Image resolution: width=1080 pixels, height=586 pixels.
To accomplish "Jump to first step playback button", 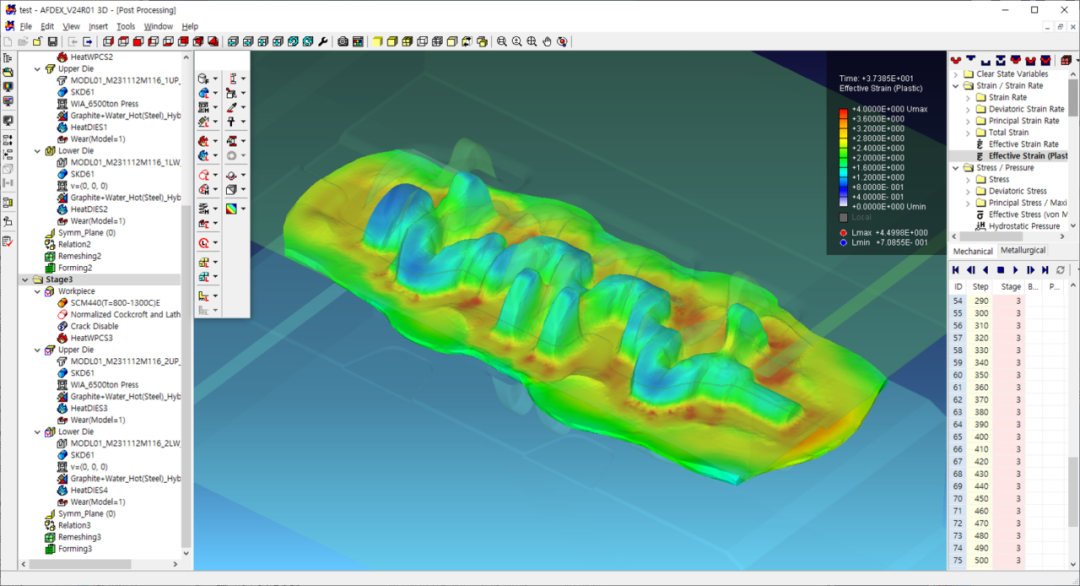I will click(956, 271).
